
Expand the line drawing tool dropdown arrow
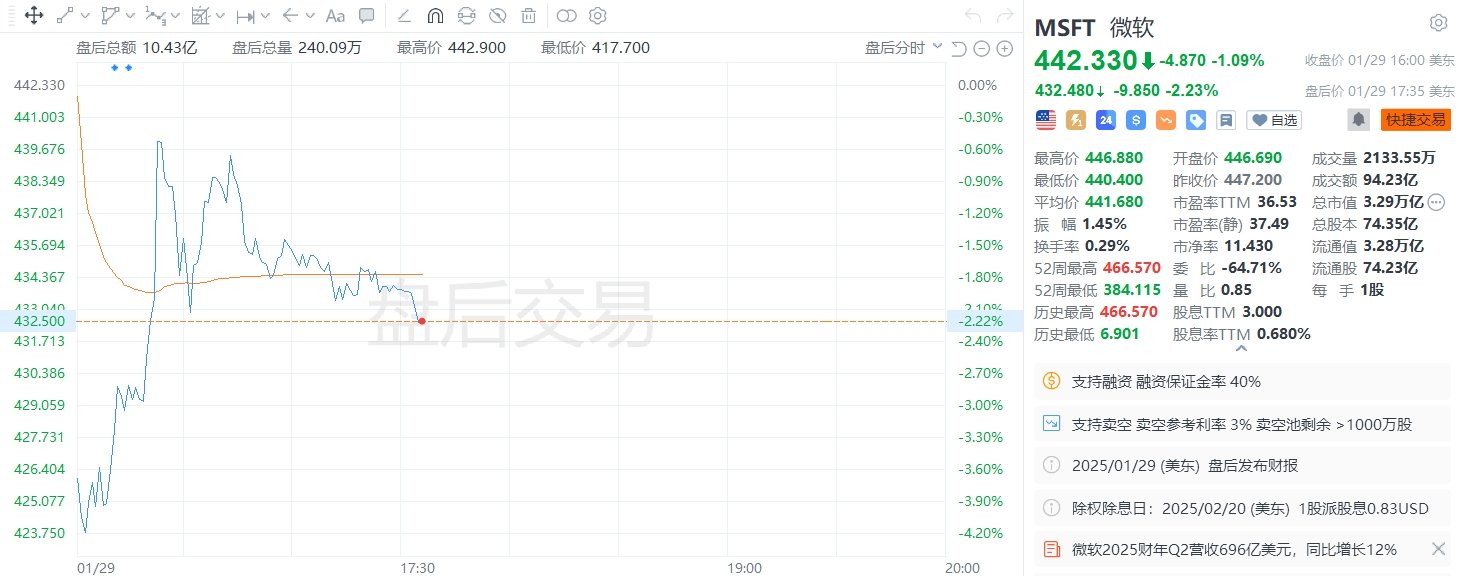pos(85,15)
